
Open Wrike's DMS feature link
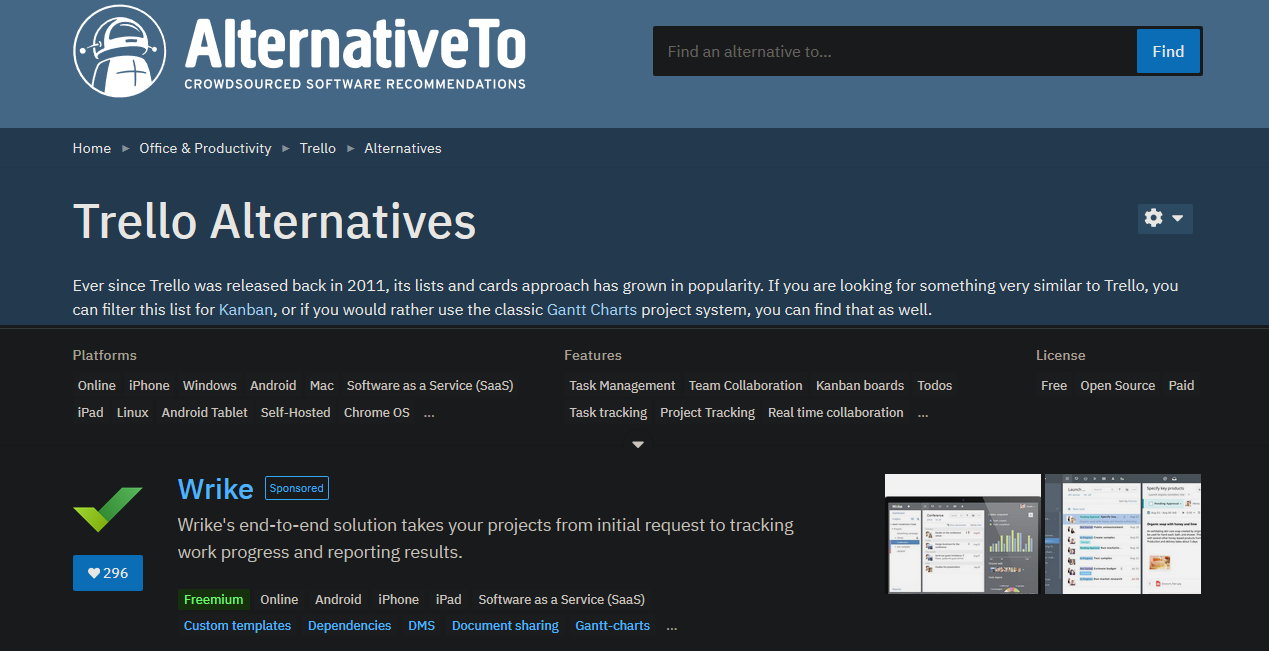[x=421, y=626]
